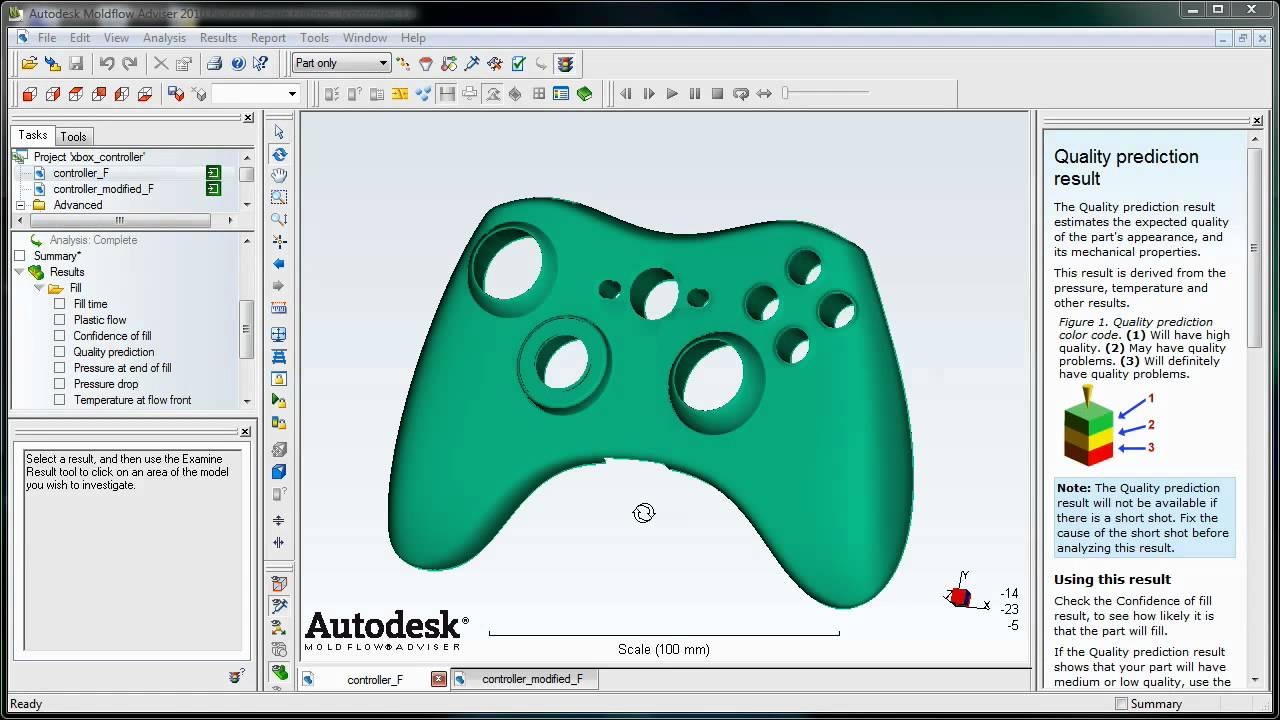Collapse the Project 'xbox_controller' tree node
The image size is (1280, 720).
[x=19, y=157]
